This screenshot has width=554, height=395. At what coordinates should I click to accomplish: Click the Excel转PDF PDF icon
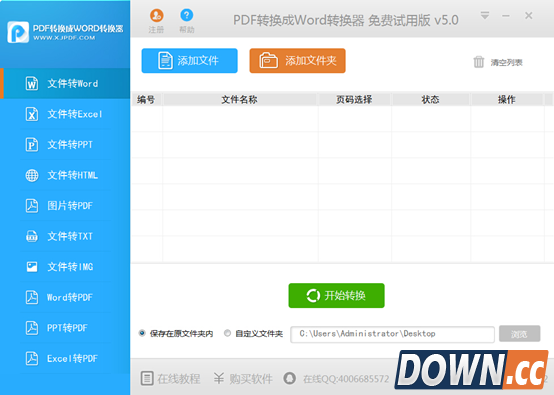click(32, 358)
